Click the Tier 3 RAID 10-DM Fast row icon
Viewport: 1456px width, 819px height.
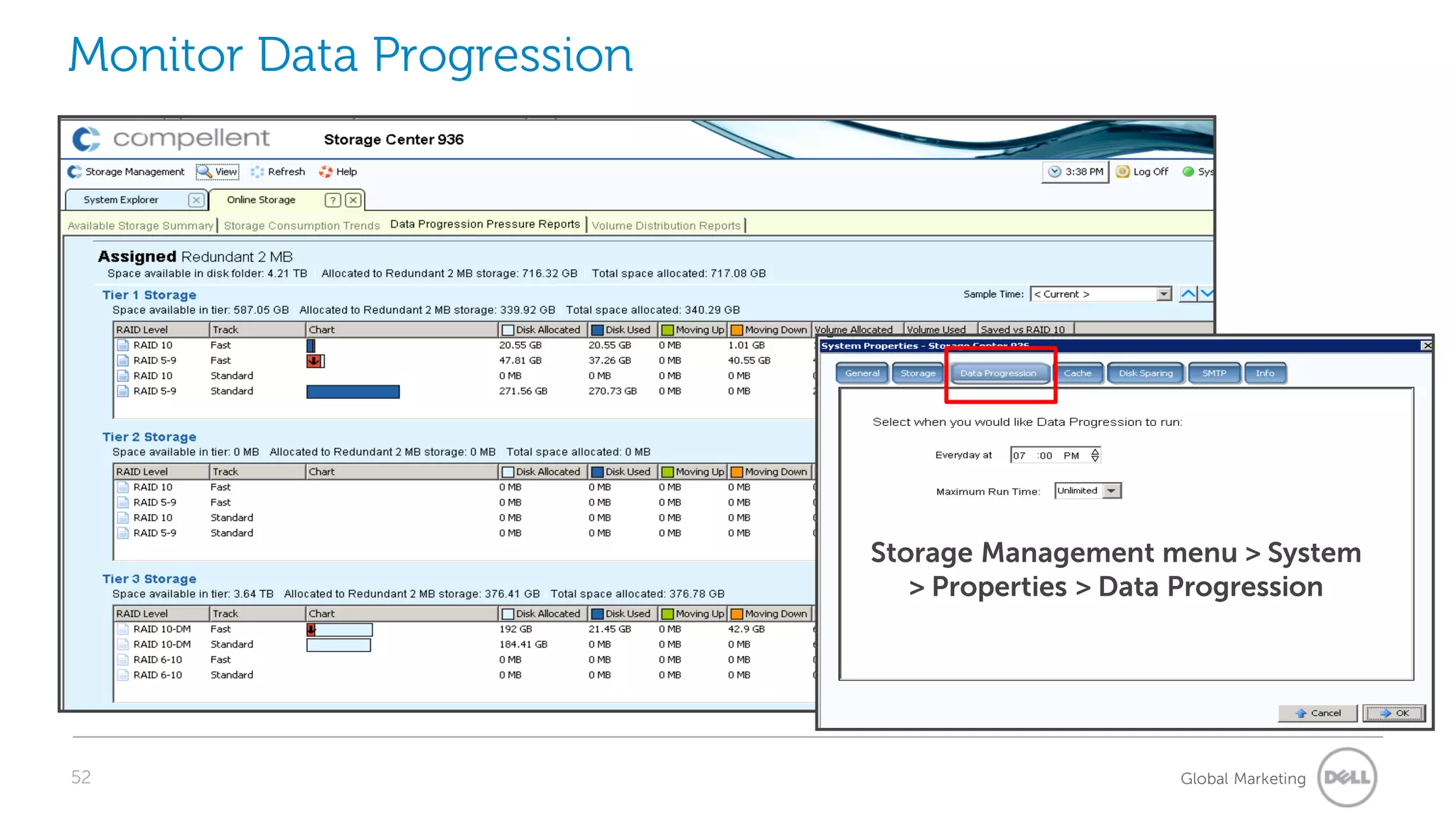(x=122, y=629)
